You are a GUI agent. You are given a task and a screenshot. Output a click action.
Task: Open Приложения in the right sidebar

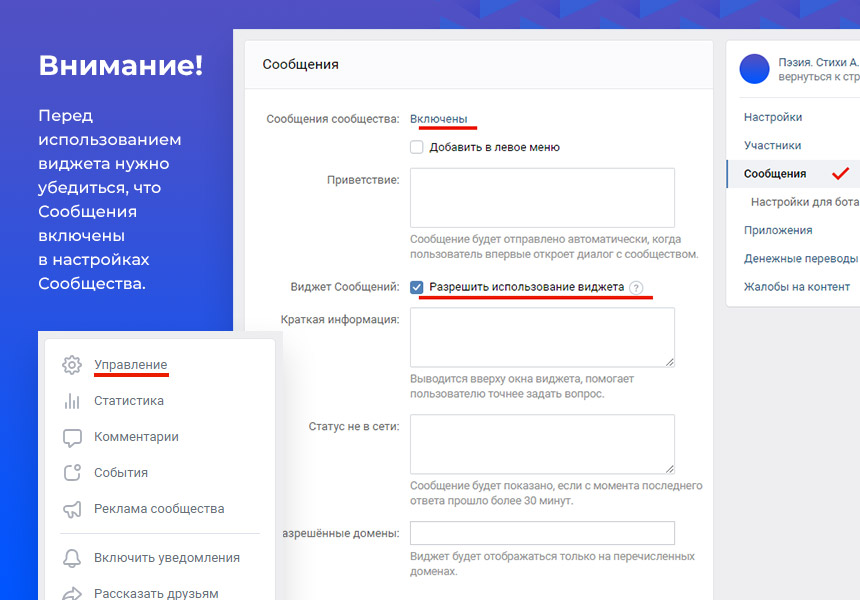(x=777, y=230)
